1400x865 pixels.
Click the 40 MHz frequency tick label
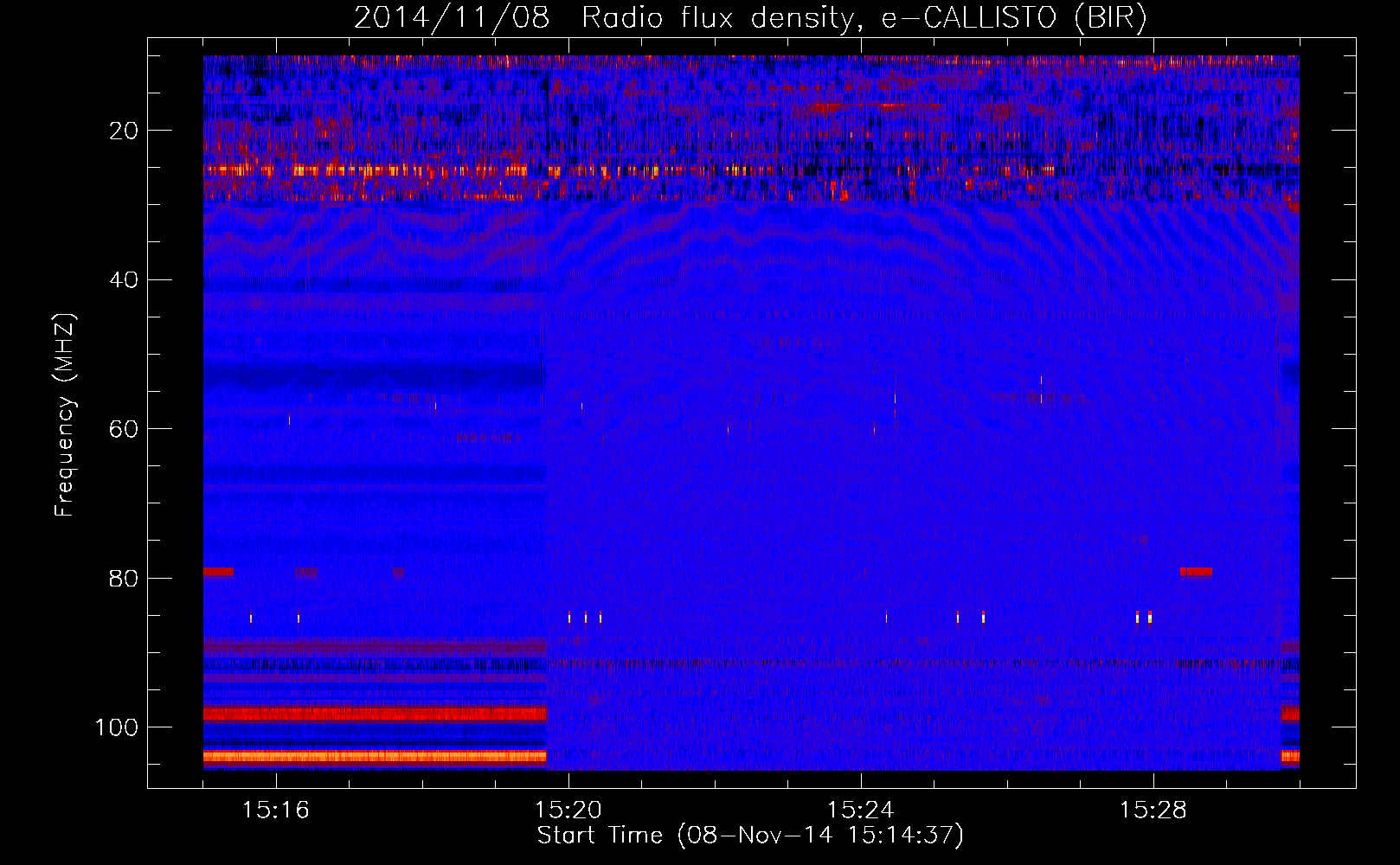coord(124,280)
